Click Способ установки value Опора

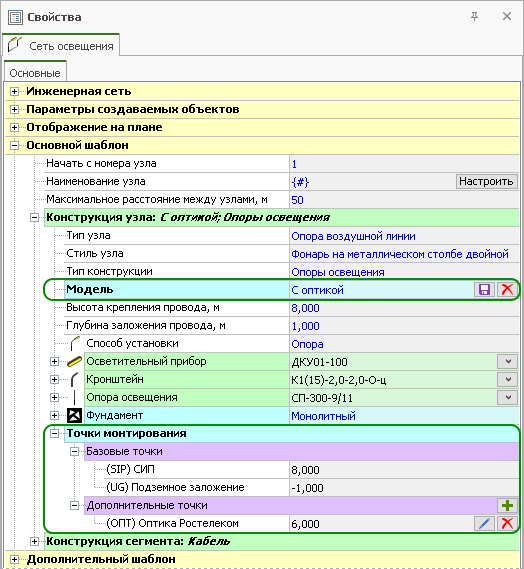[307, 344]
